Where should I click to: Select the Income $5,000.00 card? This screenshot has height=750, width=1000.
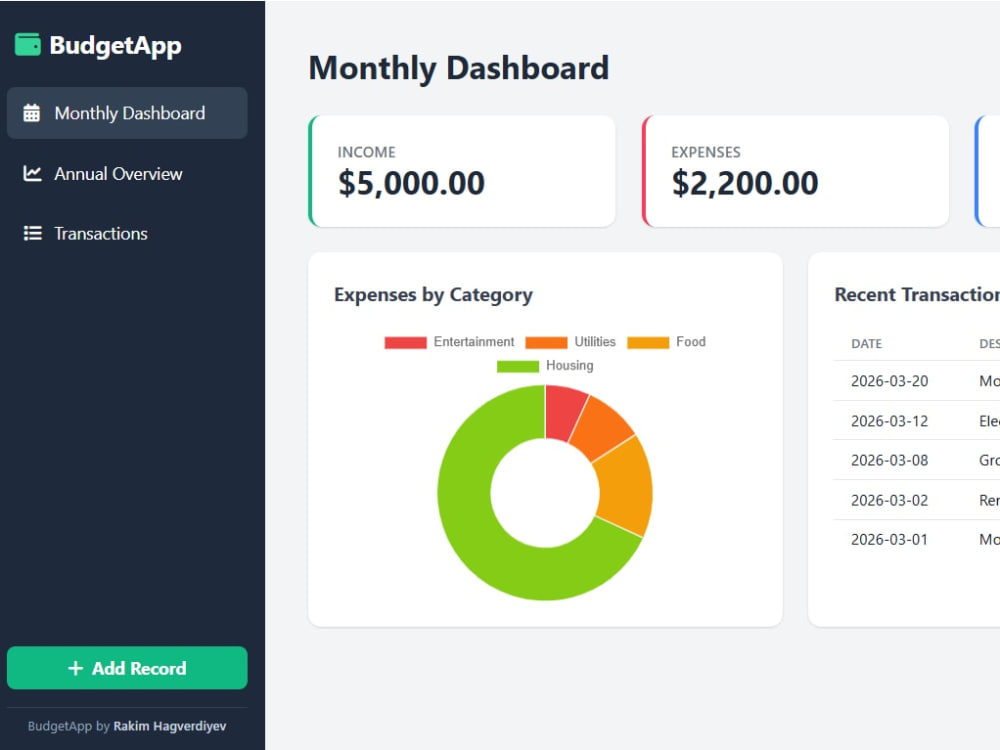[462, 171]
